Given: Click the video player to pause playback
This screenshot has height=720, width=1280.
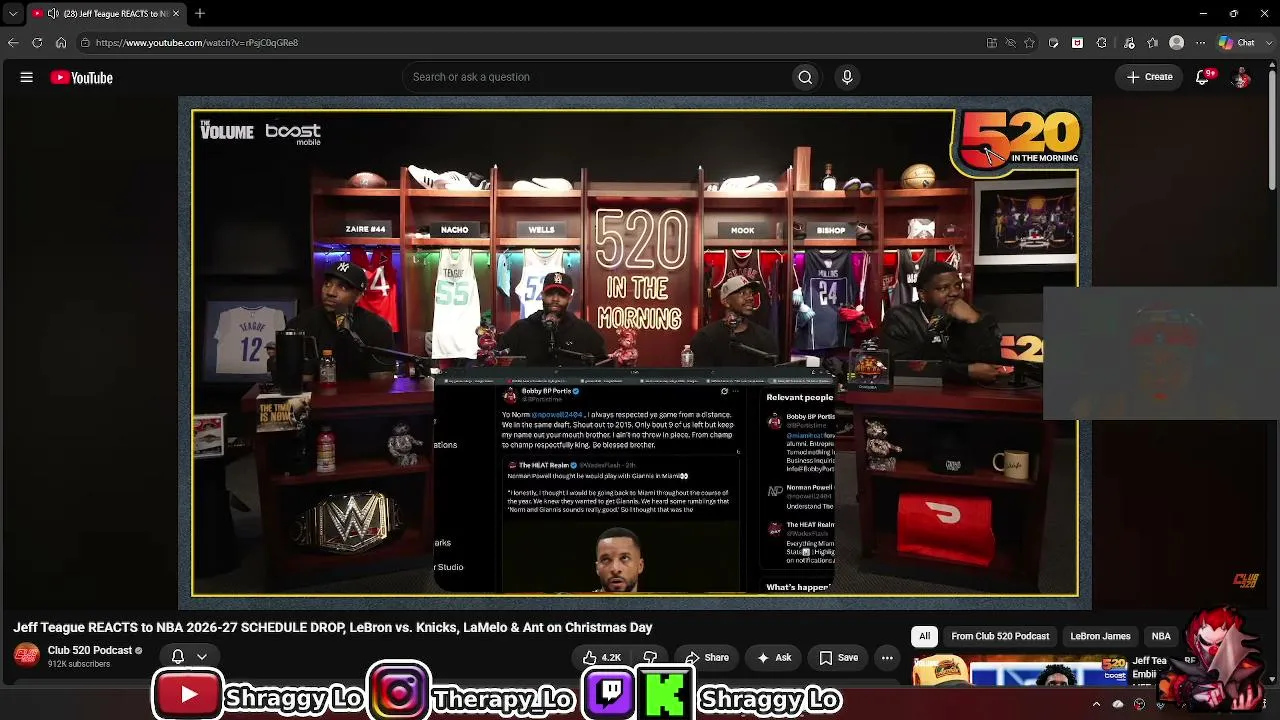Looking at the screenshot, I should 635,353.
